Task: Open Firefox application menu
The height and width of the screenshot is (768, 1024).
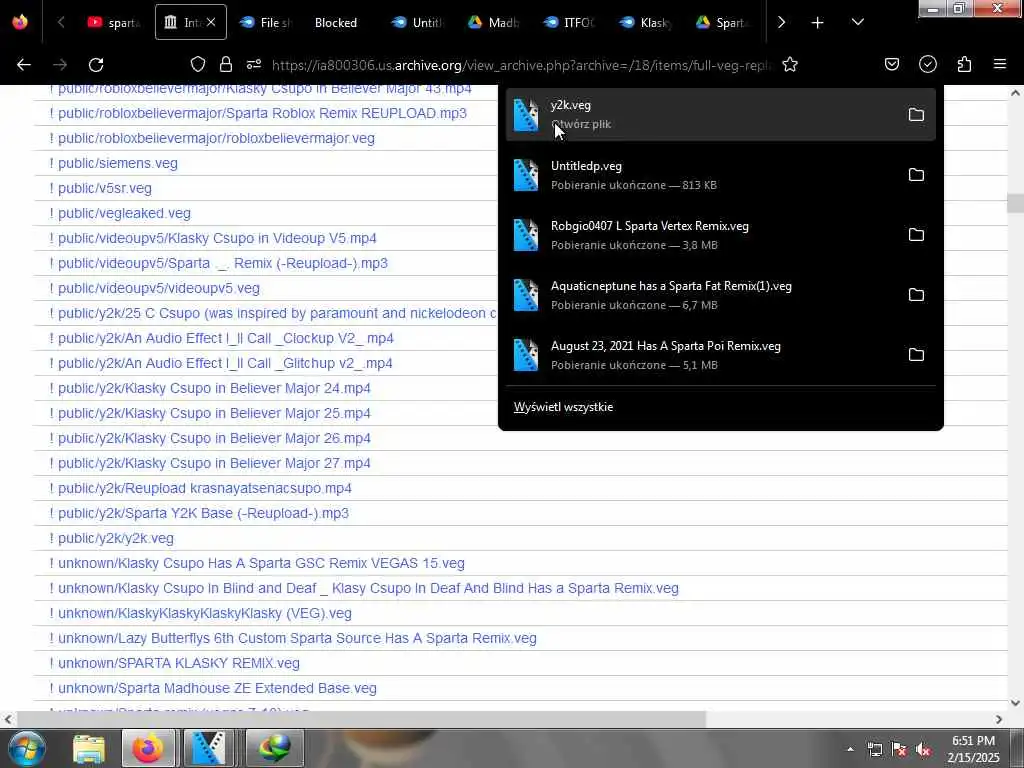Action: (x=1000, y=64)
